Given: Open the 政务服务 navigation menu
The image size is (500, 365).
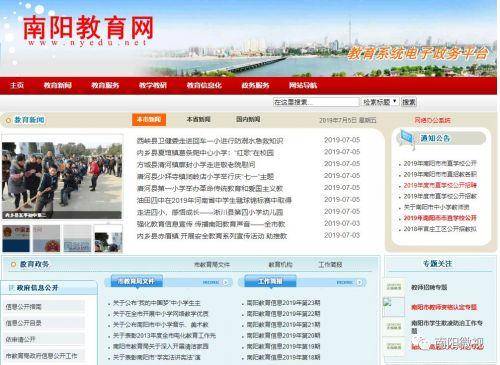Looking at the screenshot, I should (255, 85).
